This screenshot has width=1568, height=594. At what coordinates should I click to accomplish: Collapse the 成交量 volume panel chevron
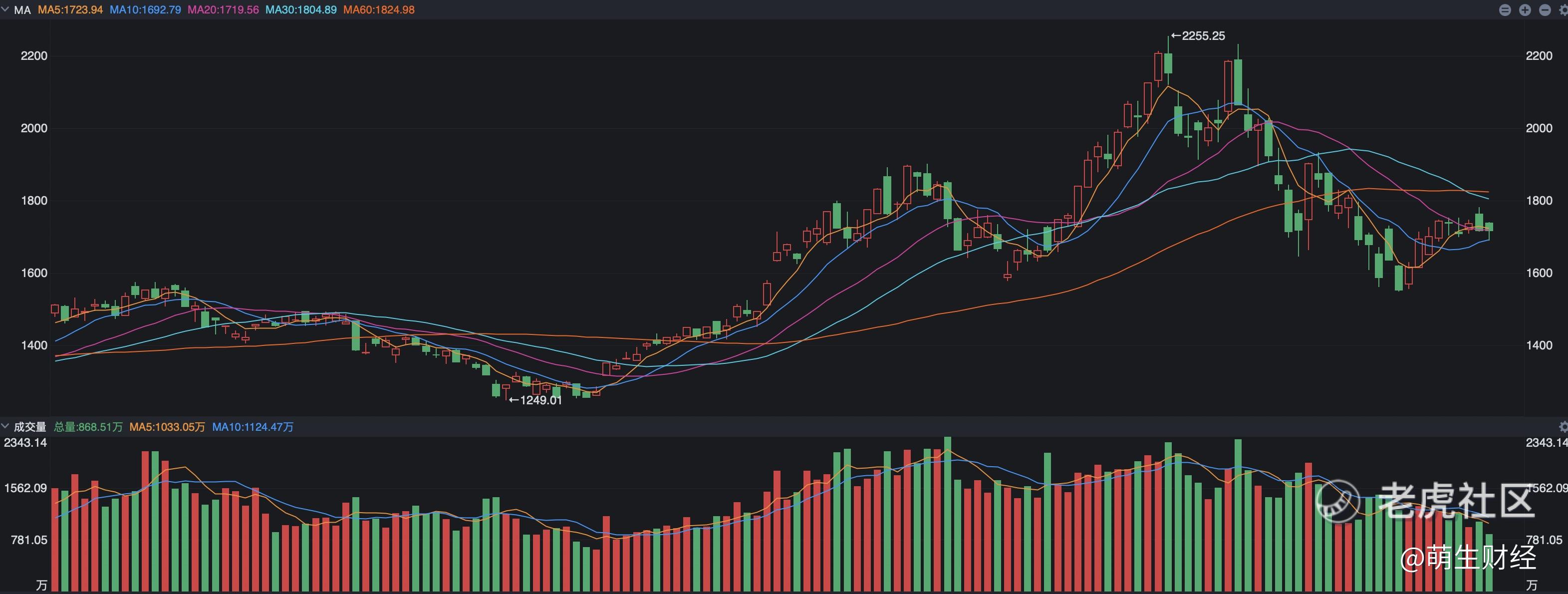click(x=5, y=426)
